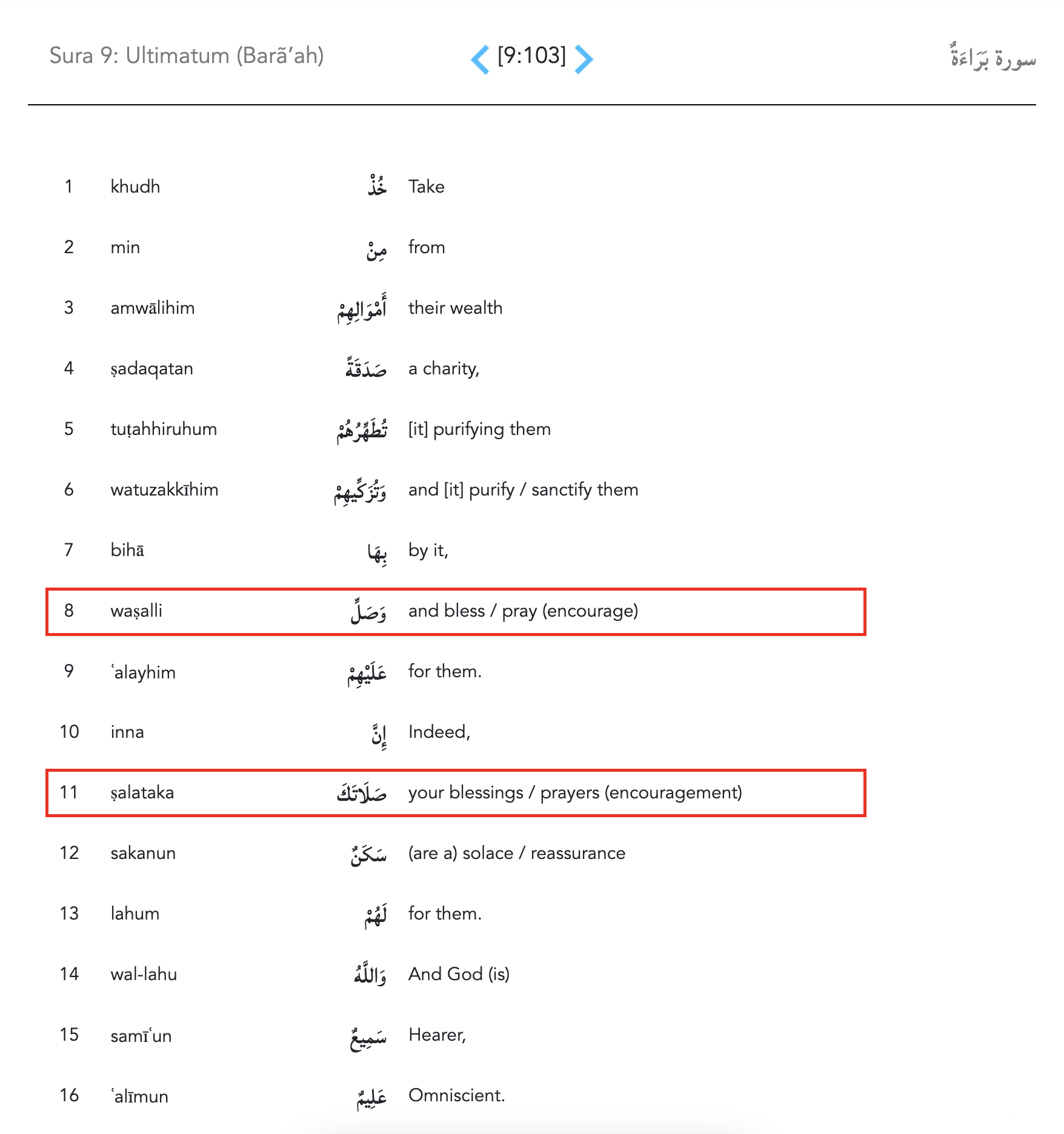Select the highlighted row for word 11 ṣalataka

click(x=456, y=793)
